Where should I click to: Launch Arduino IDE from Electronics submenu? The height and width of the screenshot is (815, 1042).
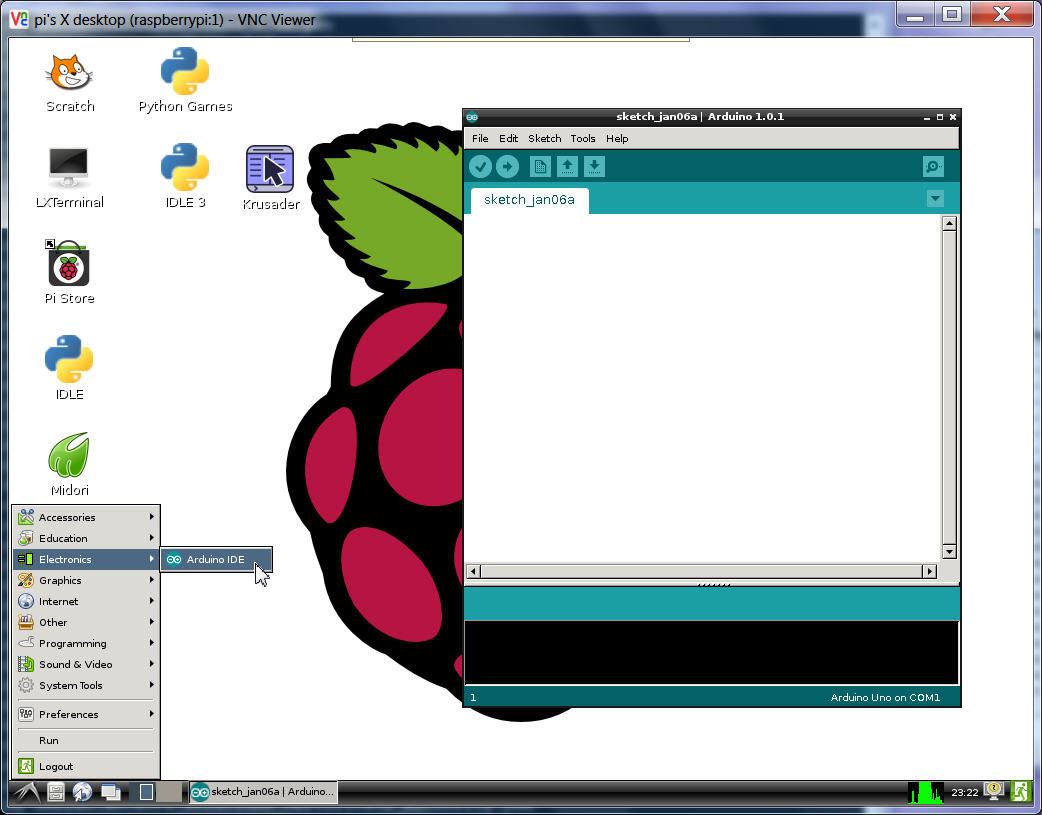(215, 559)
